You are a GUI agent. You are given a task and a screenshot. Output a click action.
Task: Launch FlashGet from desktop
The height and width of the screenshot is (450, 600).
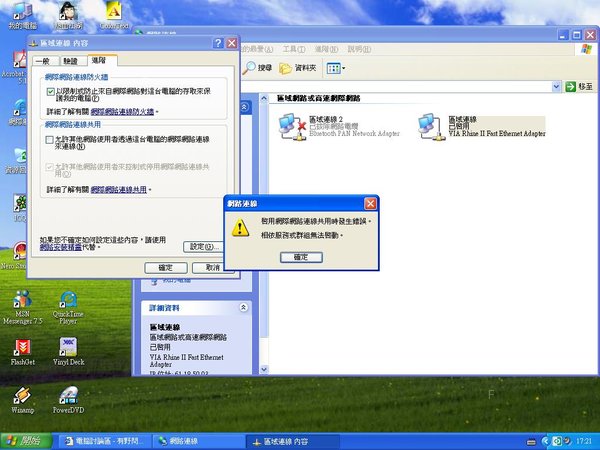click(23, 352)
